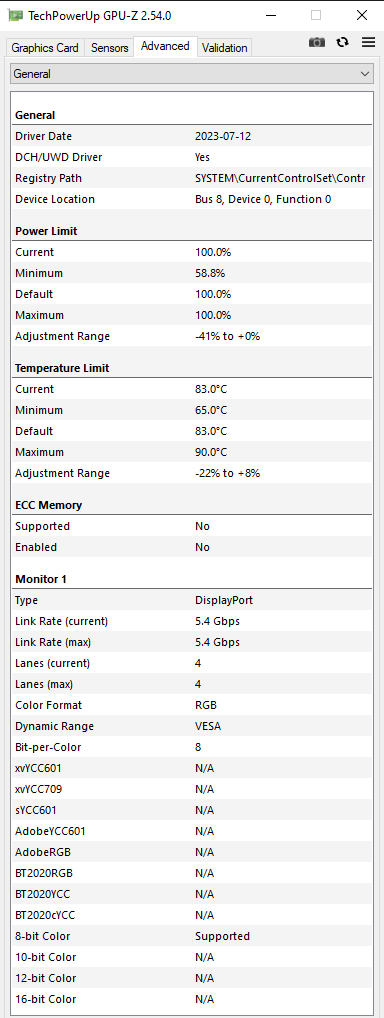Expand the General category dropdown
Screen dimensions: 384x1018
(192, 74)
